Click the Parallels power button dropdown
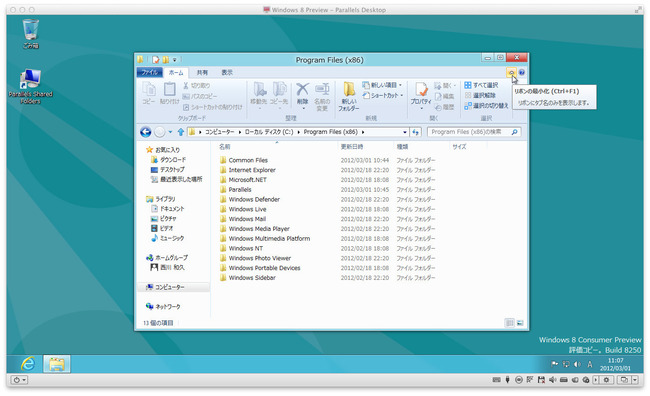This screenshot has height=396, width=650. [19, 380]
